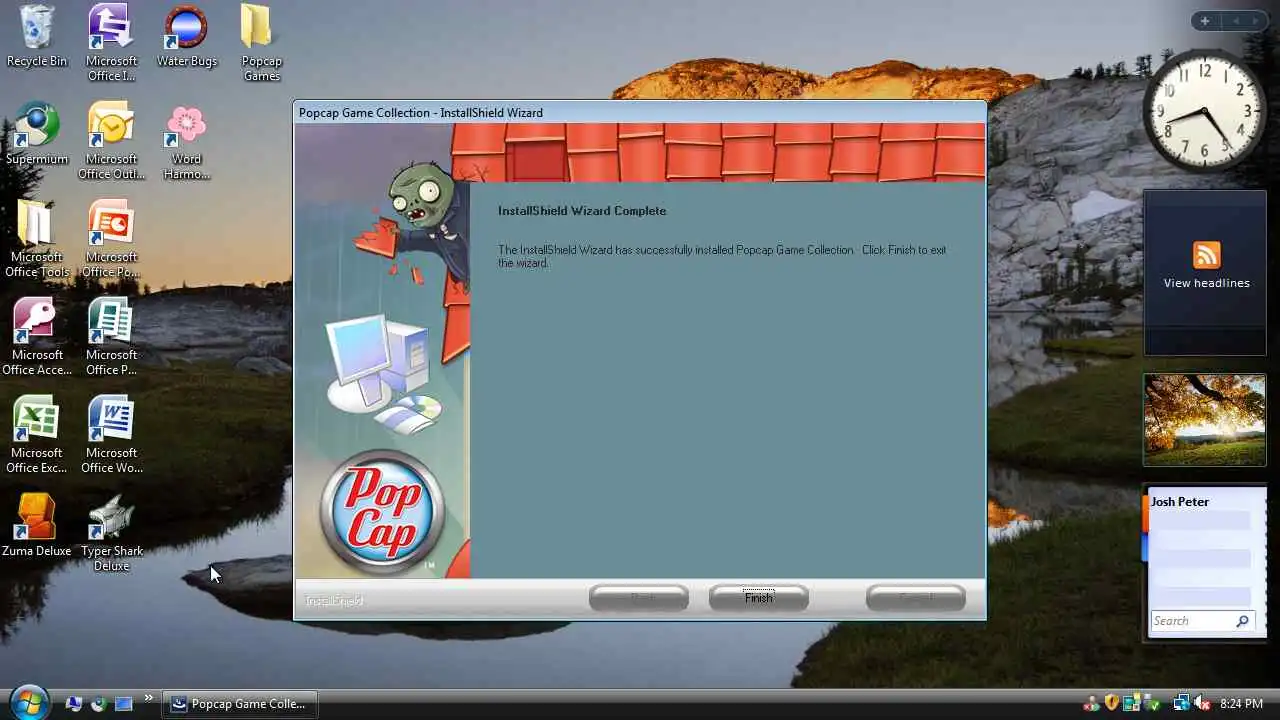Click View headlines in the feed gadget
This screenshot has width=1280, height=720.
(1206, 283)
